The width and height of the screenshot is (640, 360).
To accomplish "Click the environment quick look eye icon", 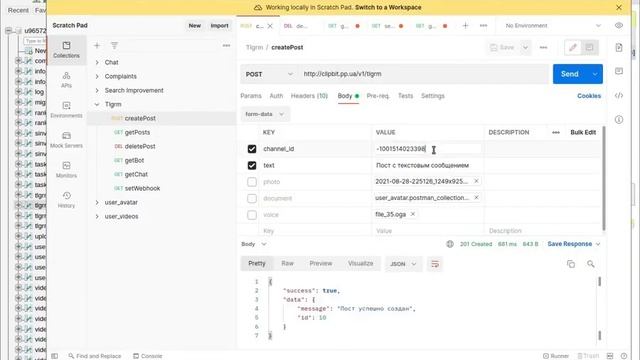I will (x=619, y=25).
